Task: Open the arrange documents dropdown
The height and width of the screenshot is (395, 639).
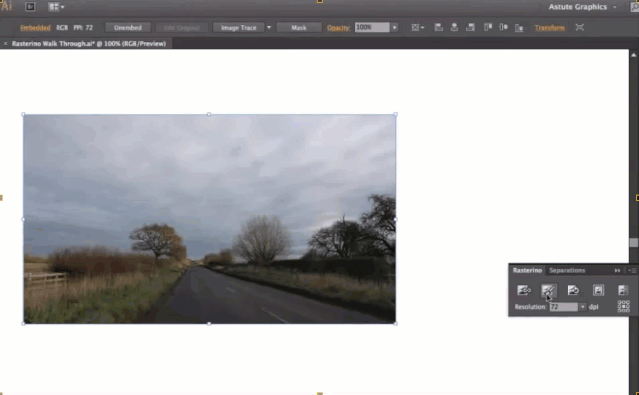Action: pyautogui.click(x=56, y=7)
